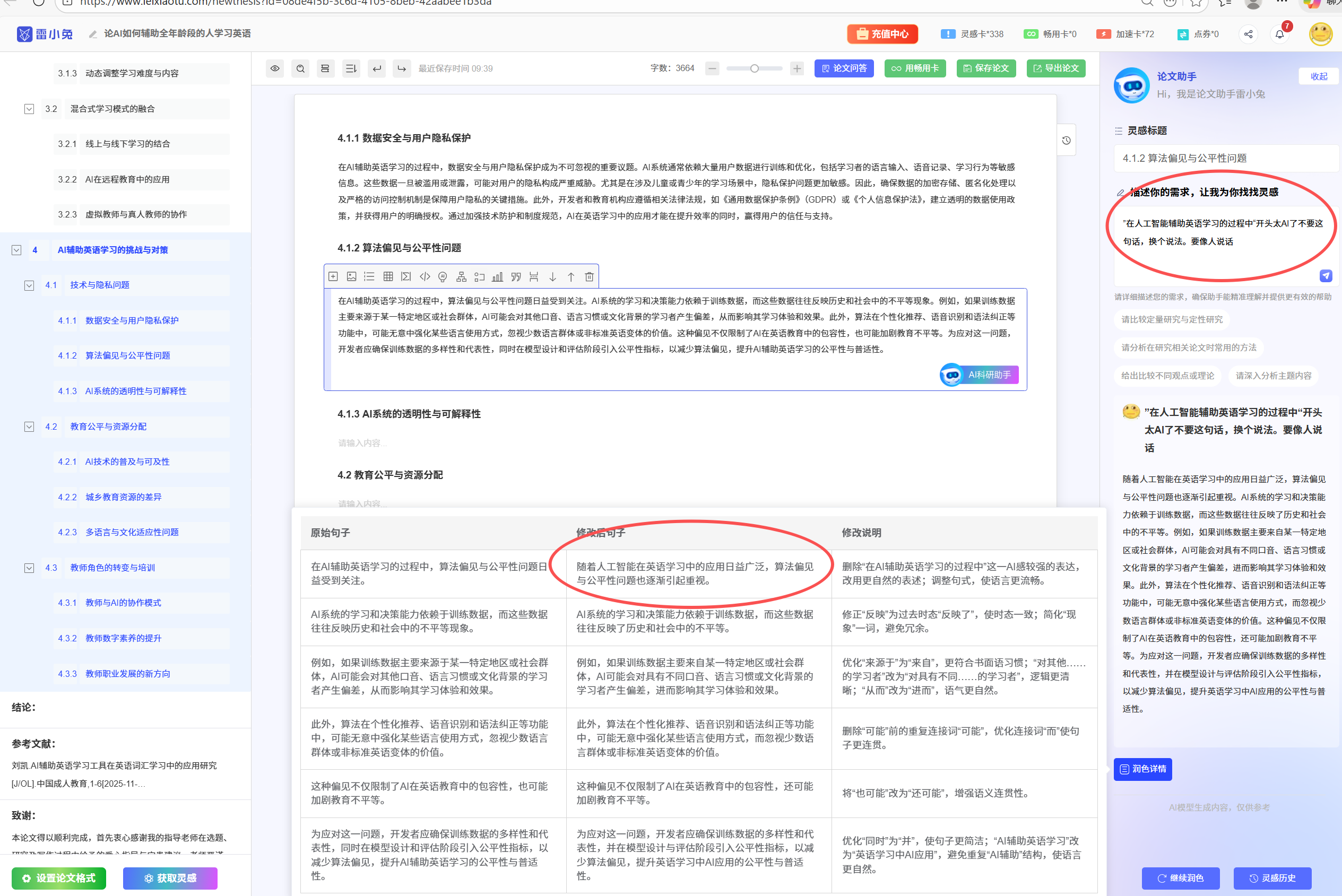Viewport: 1342px width, 896px height.
Task: Click the undo arrow in the top toolbar
Action: click(377, 68)
